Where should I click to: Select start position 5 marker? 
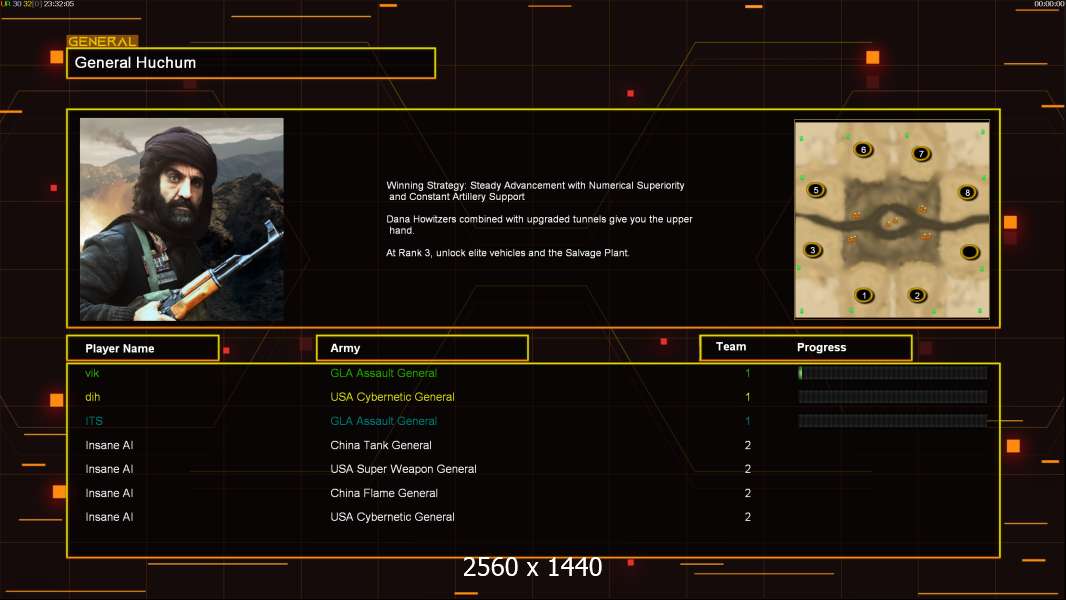[816, 190]
